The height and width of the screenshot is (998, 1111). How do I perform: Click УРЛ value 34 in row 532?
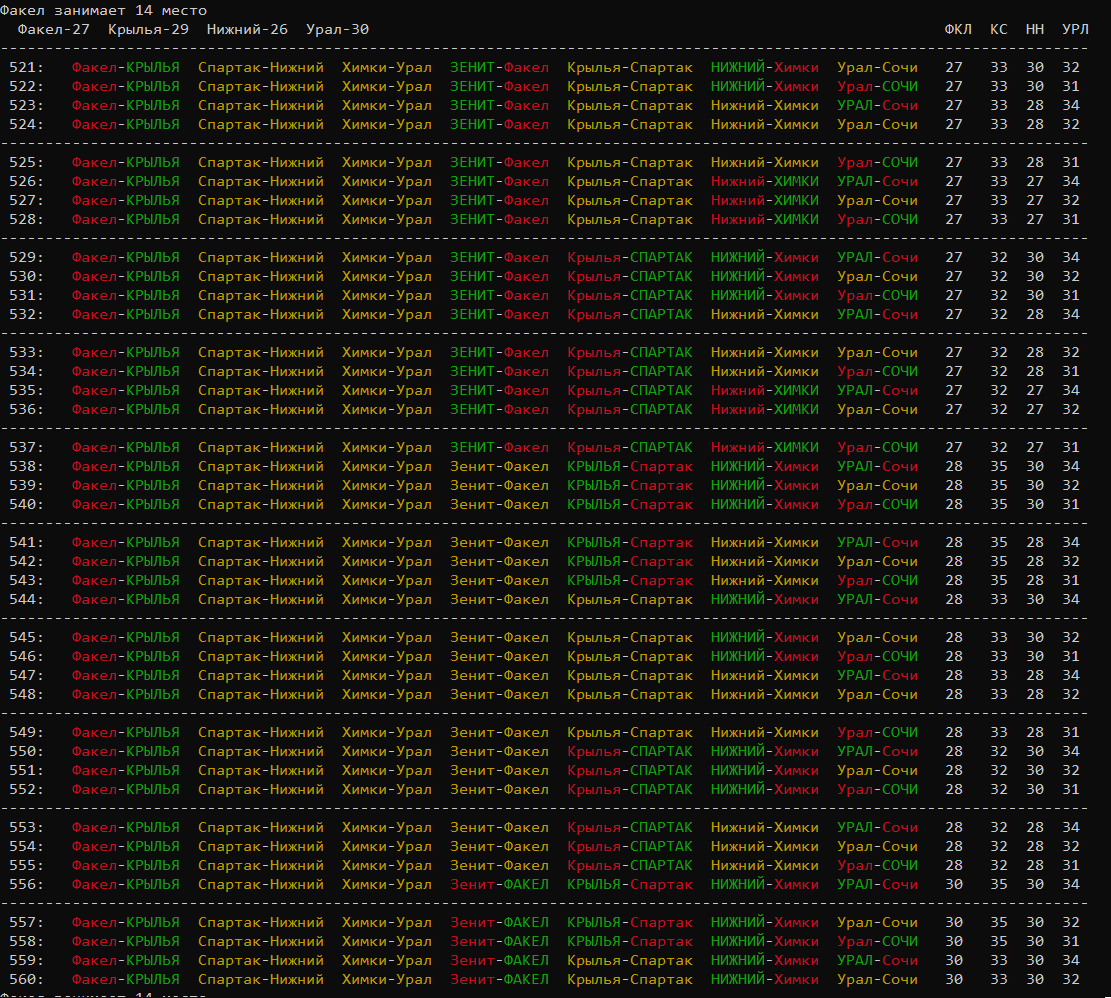coord(1071,314)
